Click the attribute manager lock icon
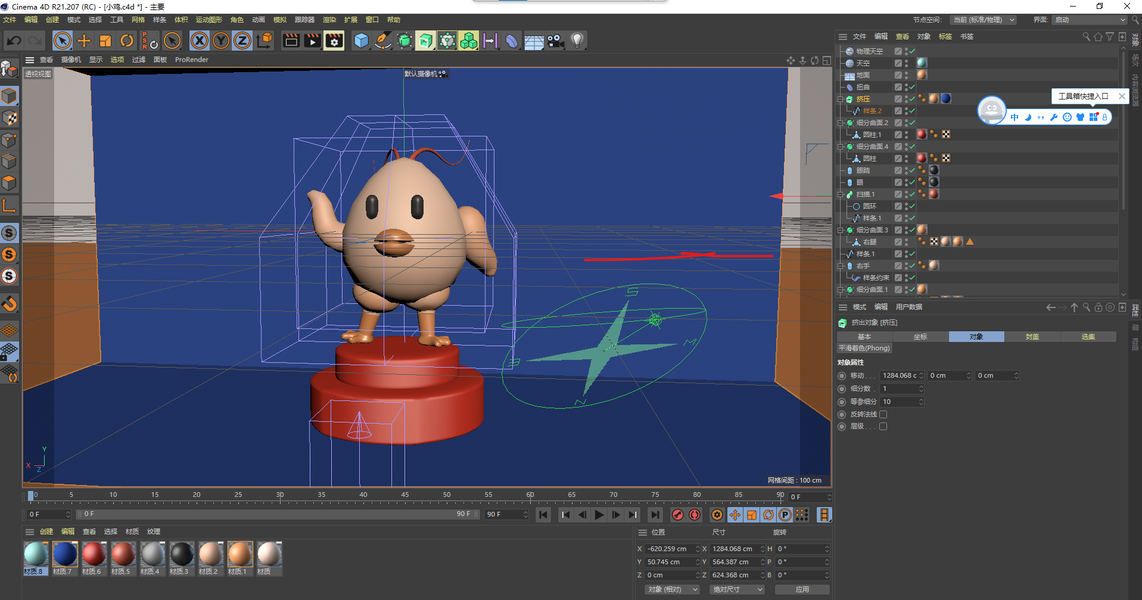The height and width of the screenshot is (600, 1142). tap(1098, 307)
